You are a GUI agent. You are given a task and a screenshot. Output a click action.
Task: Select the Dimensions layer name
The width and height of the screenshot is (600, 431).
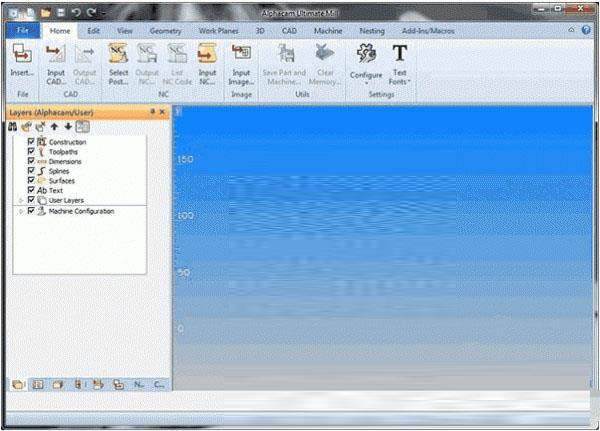(65, 162)
